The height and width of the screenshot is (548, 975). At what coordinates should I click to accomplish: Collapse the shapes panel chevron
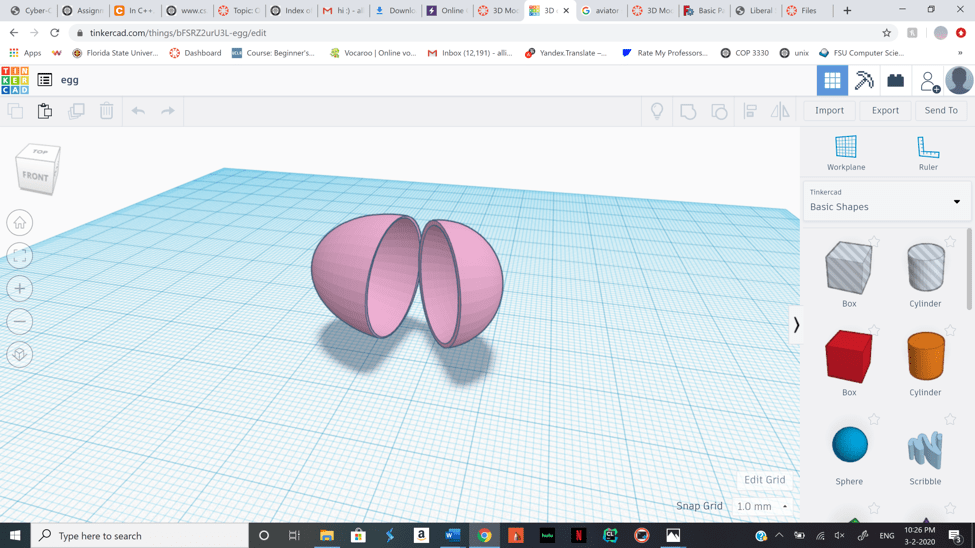pyautogui.click(x=796, y=325)
